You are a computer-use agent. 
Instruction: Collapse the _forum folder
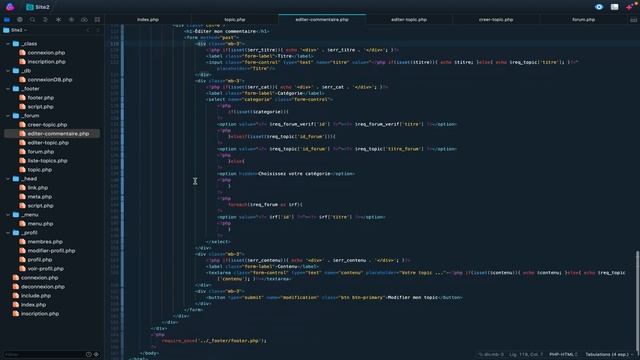click(8, 116)
